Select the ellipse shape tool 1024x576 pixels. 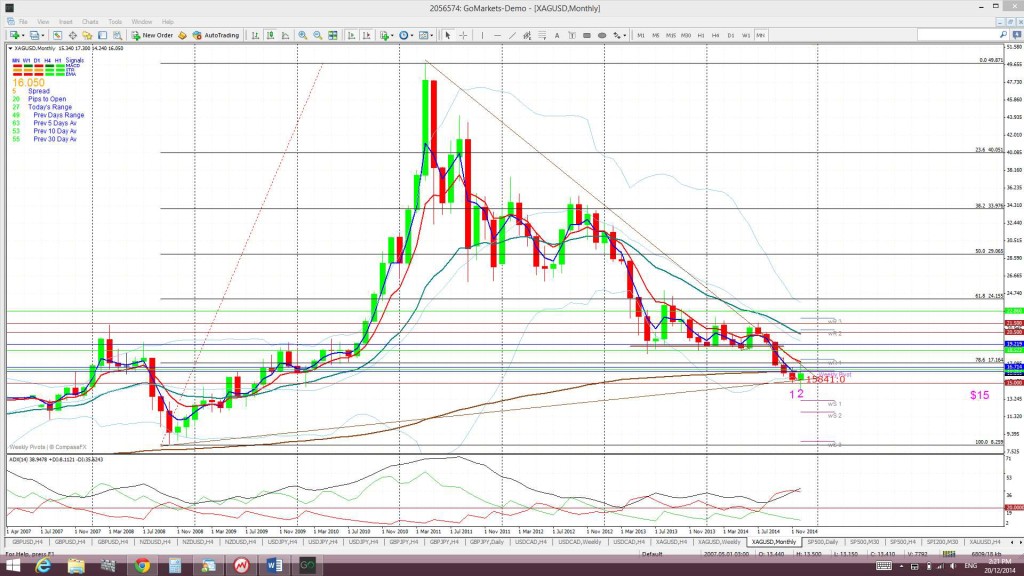pyautogui.click(x=602, y=35)
